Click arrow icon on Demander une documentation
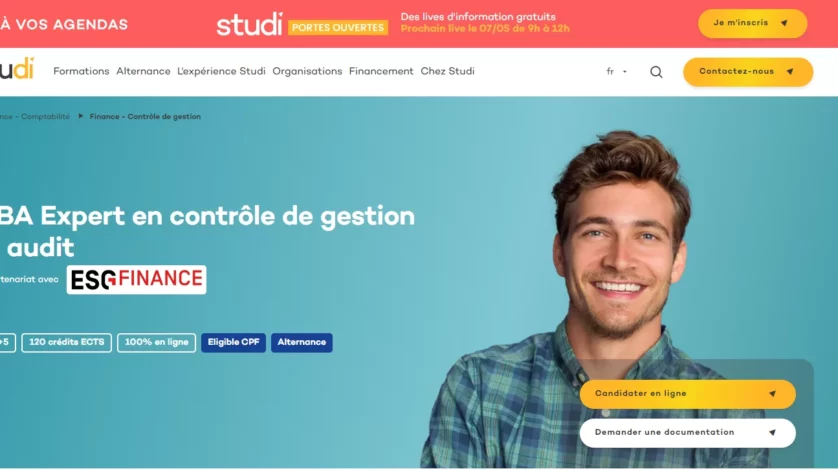Viewport: 838px width, 471px height. (772, 433)
